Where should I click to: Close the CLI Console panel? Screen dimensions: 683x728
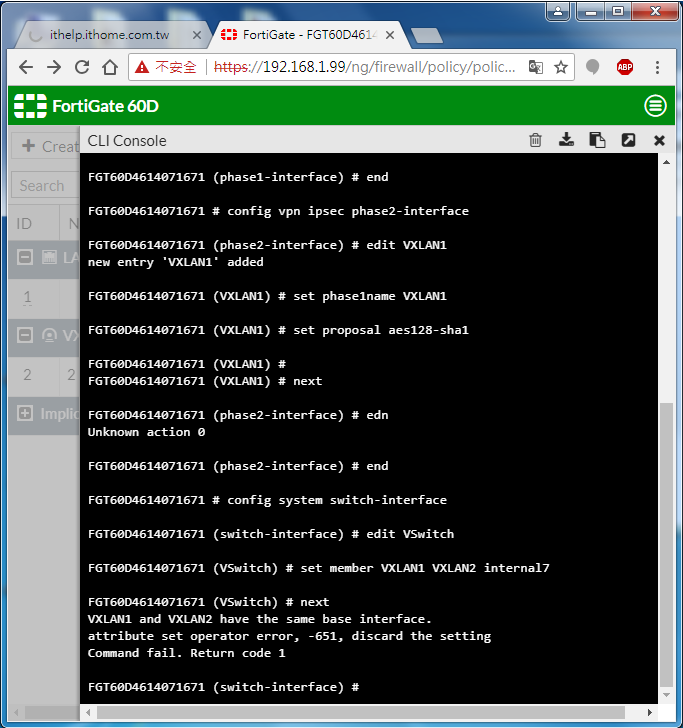coord(659,140)
